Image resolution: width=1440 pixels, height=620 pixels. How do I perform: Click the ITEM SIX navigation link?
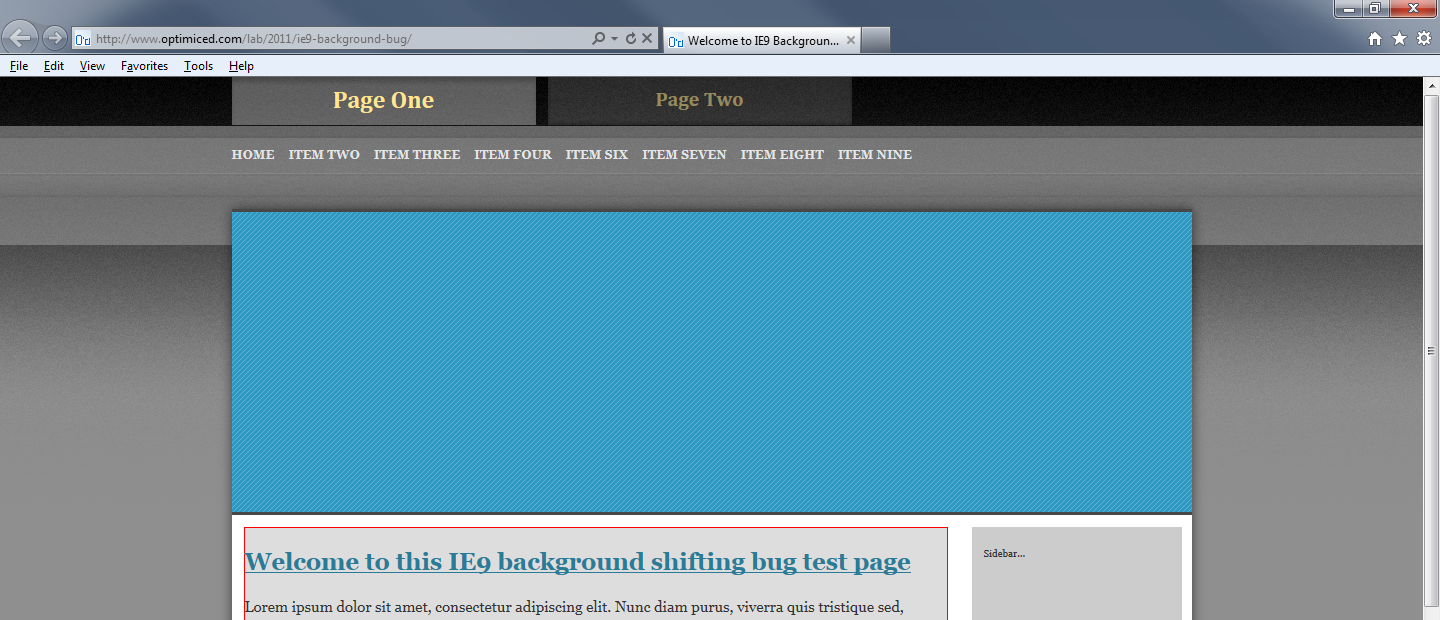[597, 155]
